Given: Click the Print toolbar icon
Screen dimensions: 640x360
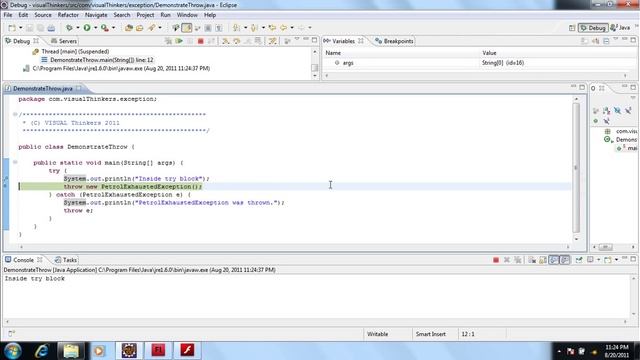Looking at the screenshot, I should pyautogui.click(x=51, y=28).
